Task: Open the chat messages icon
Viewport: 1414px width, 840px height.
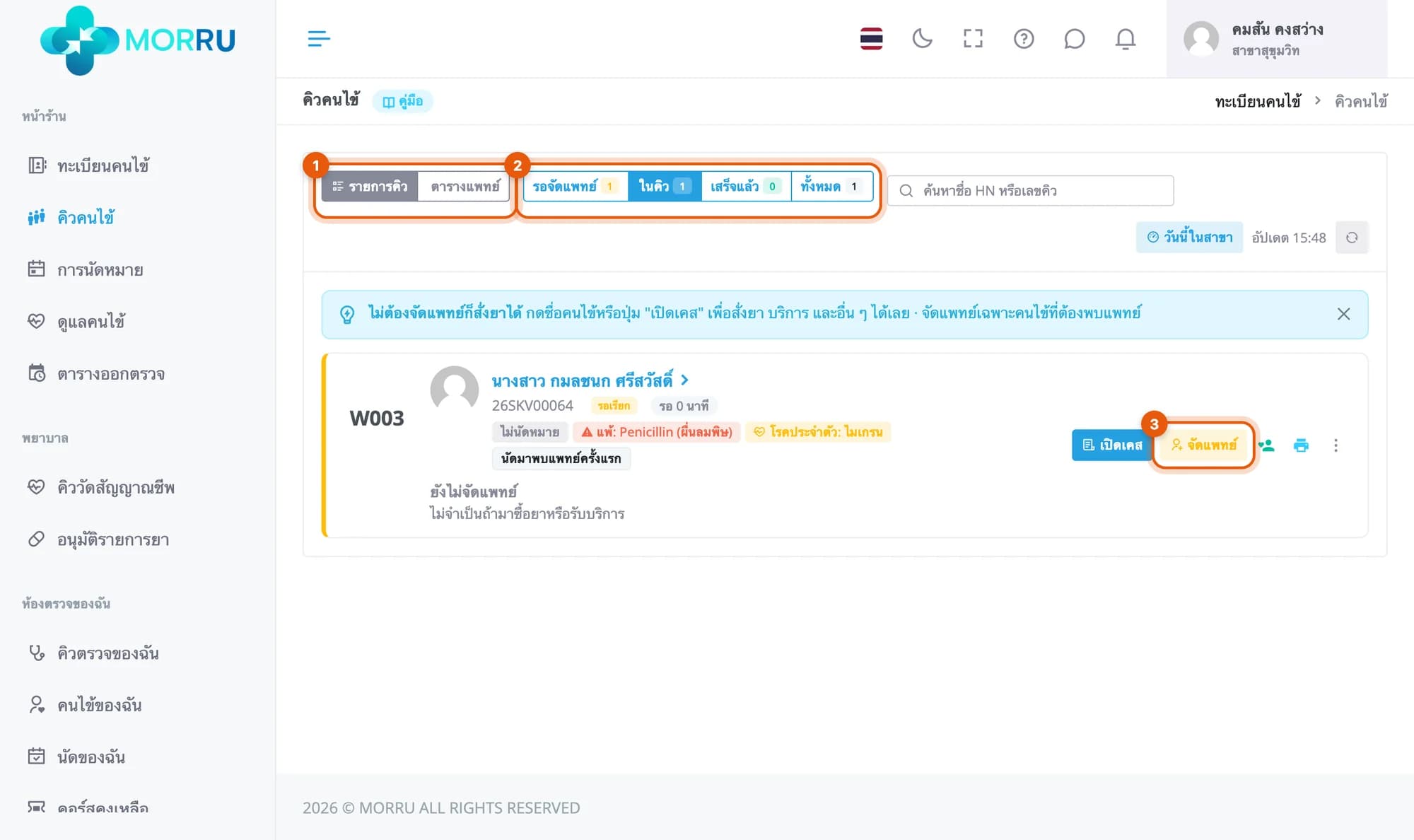Action: [1074, 38]
